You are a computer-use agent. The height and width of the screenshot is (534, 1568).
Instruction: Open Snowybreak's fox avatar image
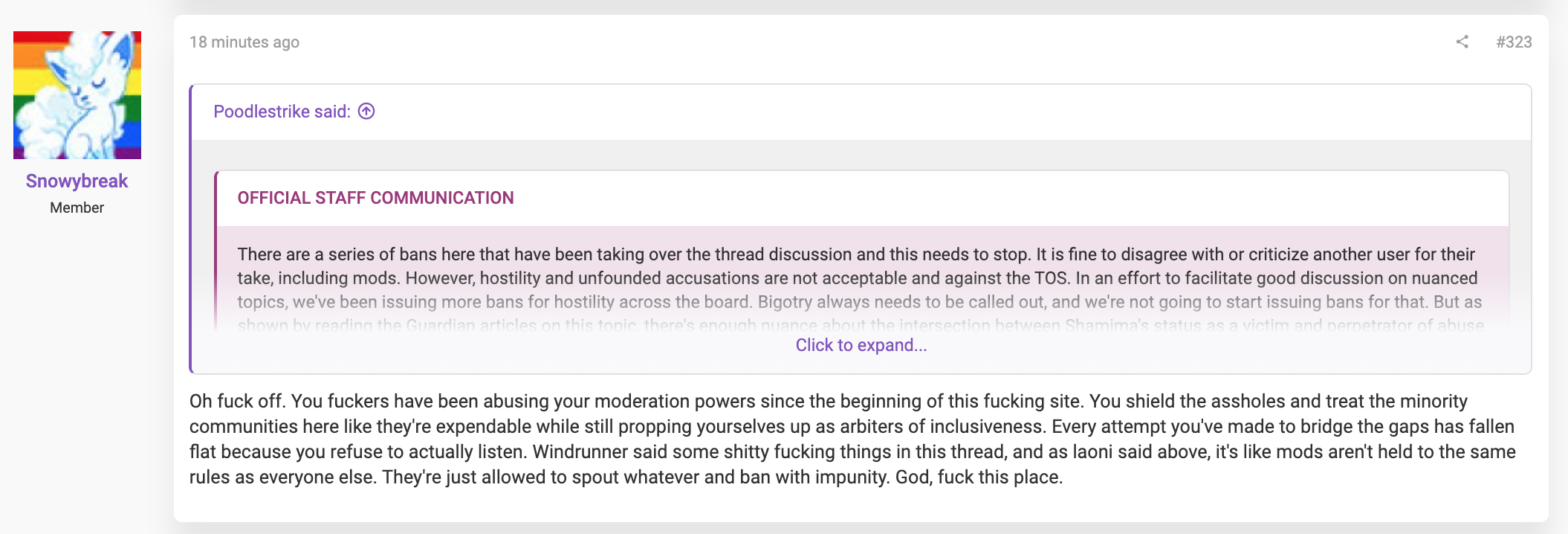tap(77, 95)
